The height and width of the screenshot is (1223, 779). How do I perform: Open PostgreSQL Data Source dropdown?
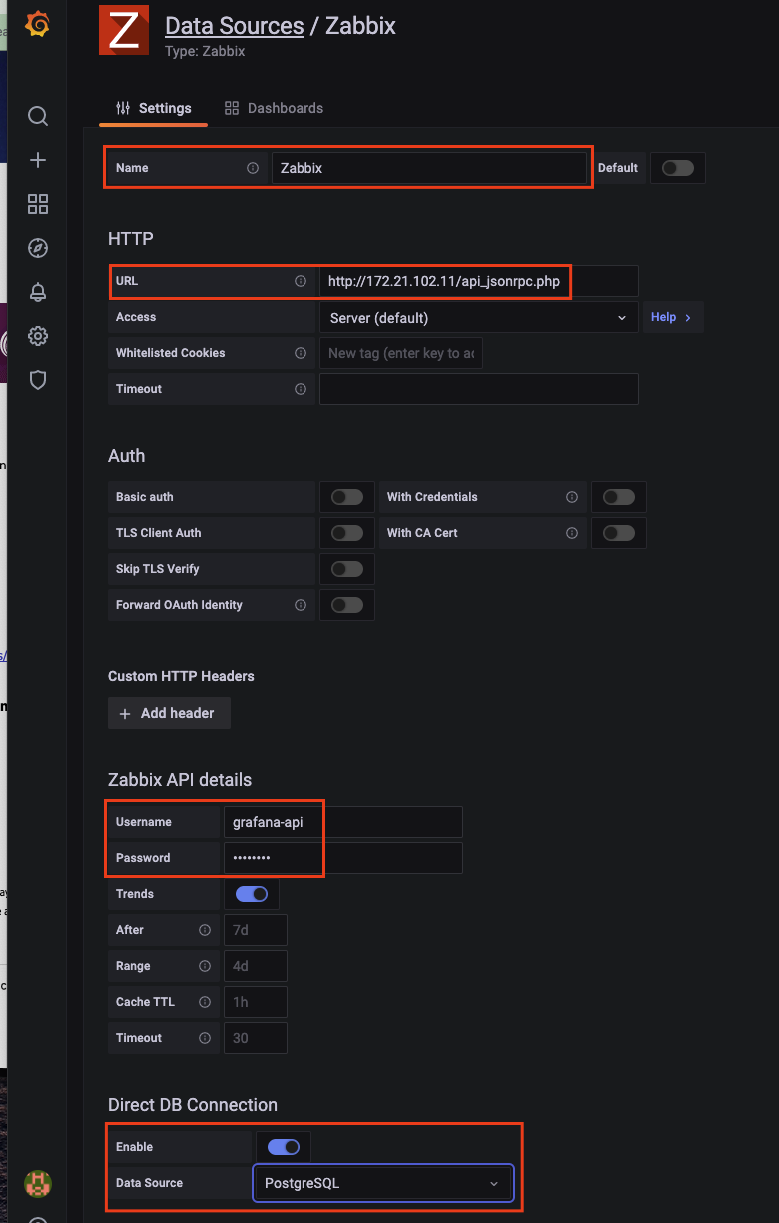pos(383,1183)
